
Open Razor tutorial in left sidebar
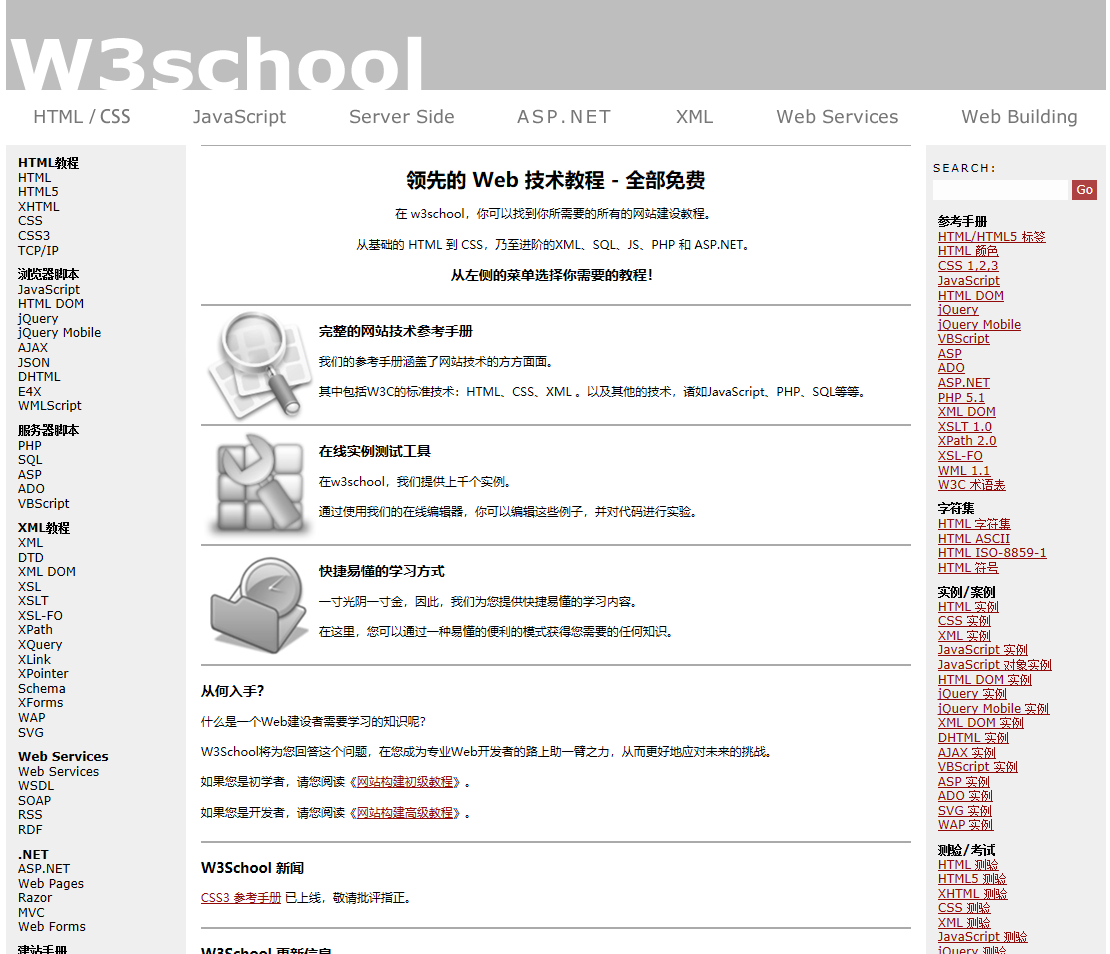click(35, 897)
